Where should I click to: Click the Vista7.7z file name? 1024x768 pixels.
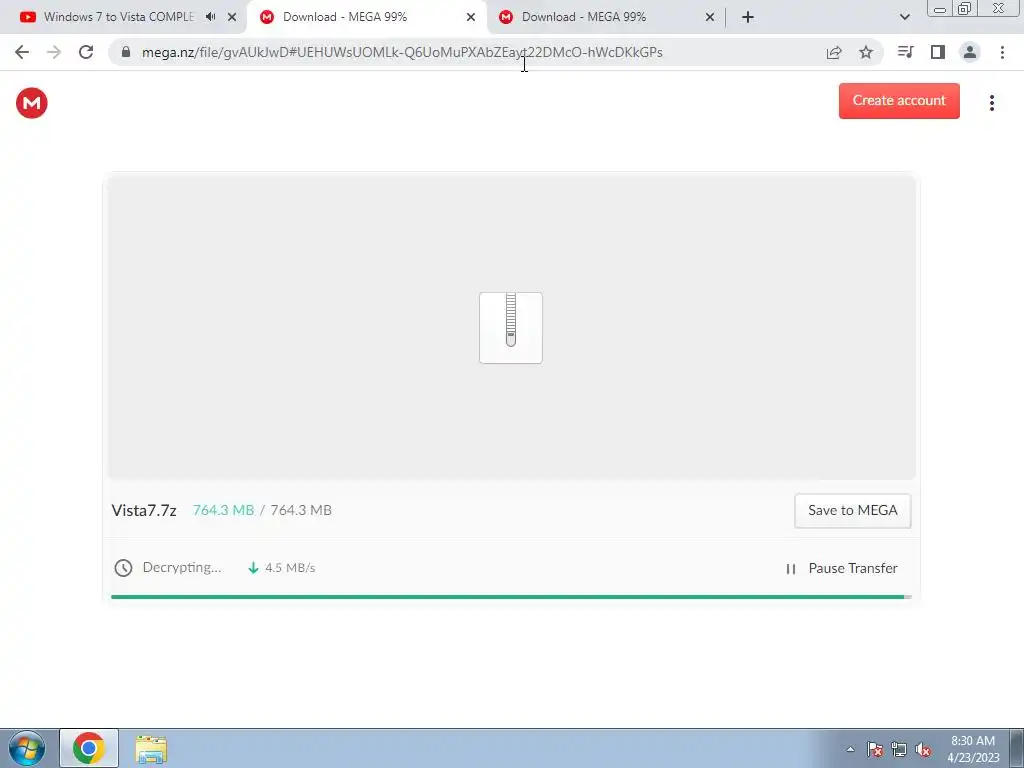[144, 510]
